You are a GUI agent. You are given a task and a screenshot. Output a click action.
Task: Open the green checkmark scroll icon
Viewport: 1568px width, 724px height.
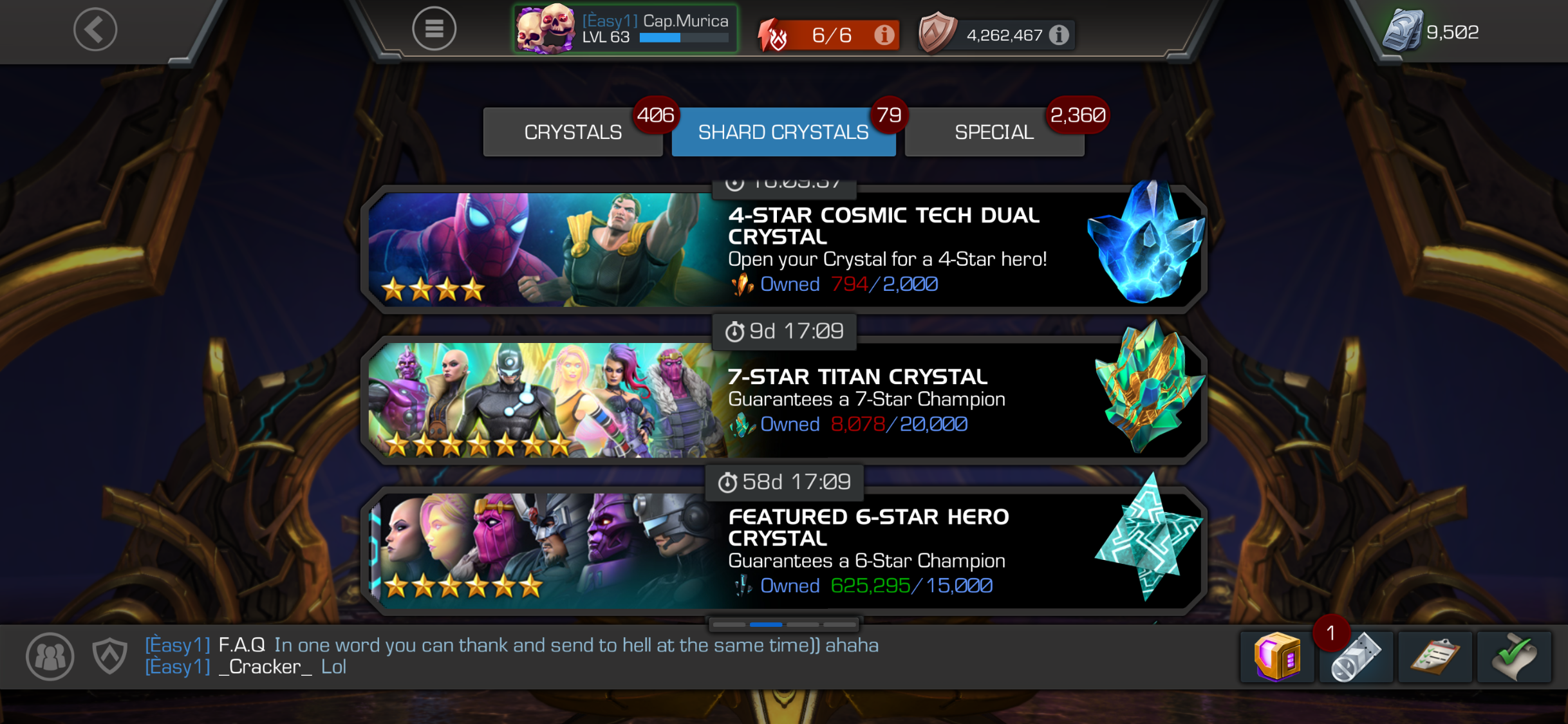pyautogui.click(x=1514, y=656)
